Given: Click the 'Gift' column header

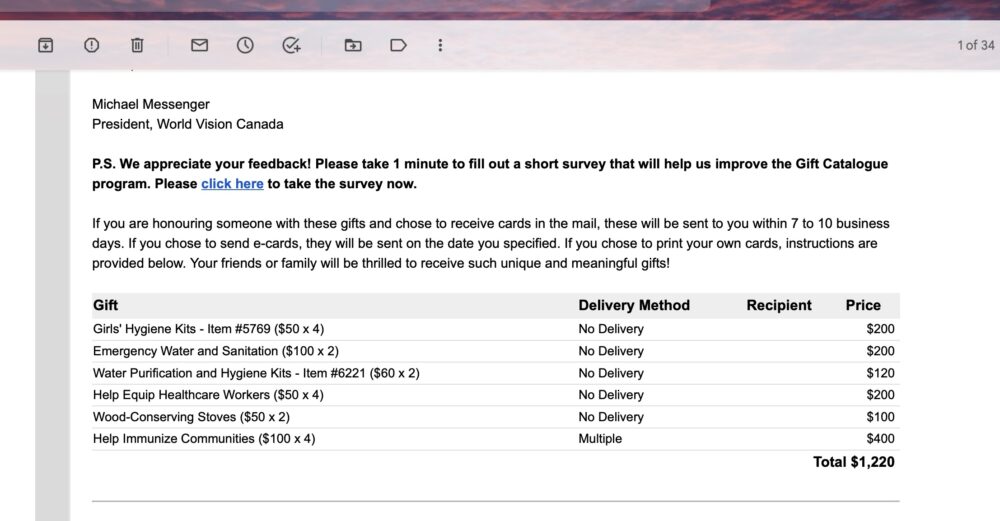Looking at the screenshot, I should pos(106,305).
